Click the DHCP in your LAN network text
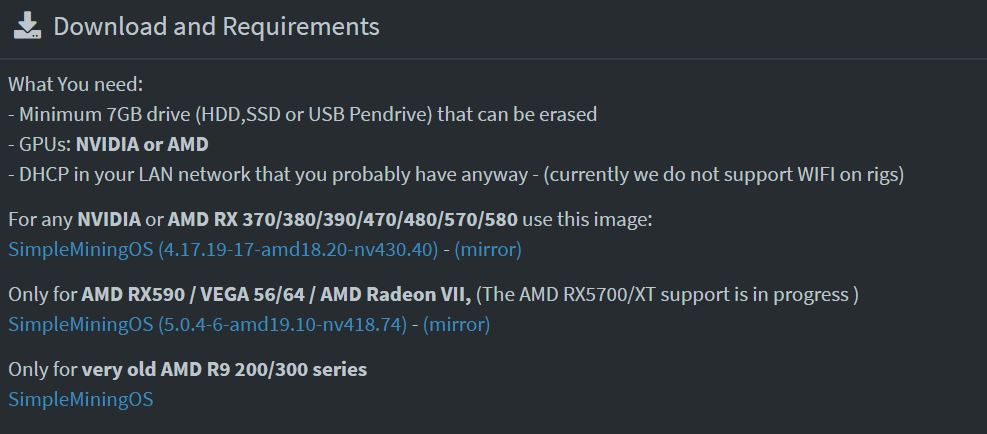 (x=272, y=174)
